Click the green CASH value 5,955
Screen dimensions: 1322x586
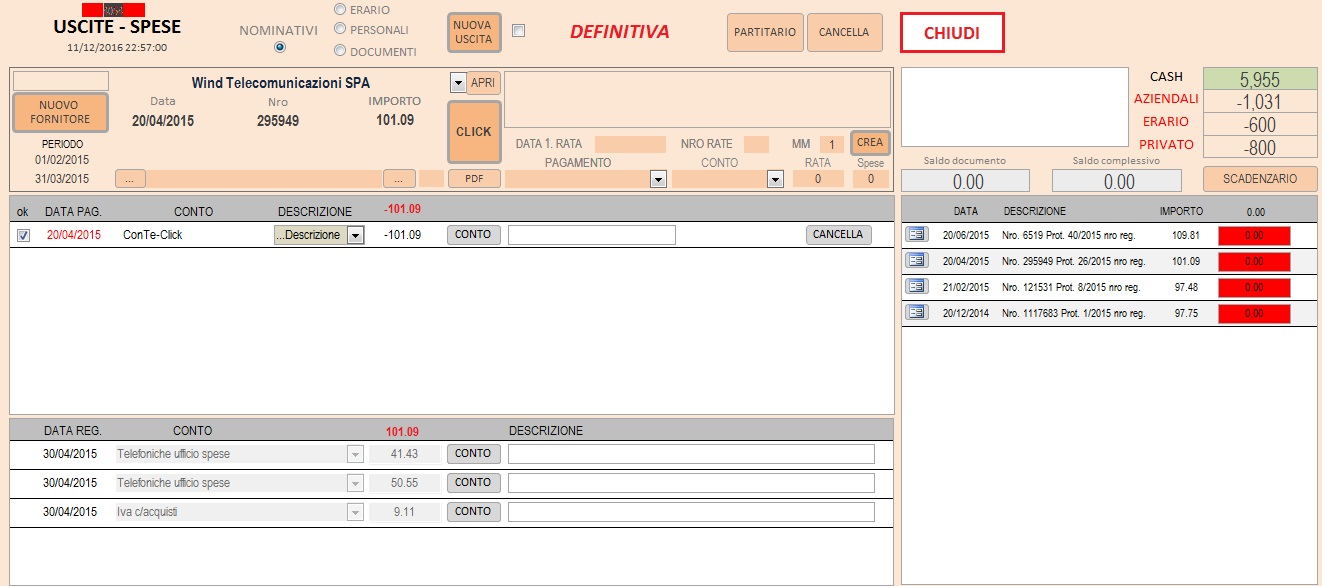[x=1260, y=80]
